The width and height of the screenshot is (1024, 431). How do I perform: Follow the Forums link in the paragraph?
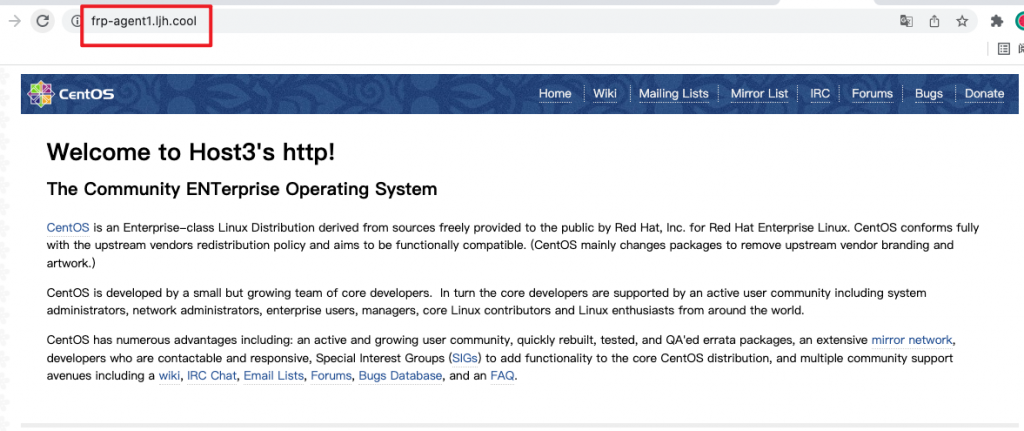[331, 375]
